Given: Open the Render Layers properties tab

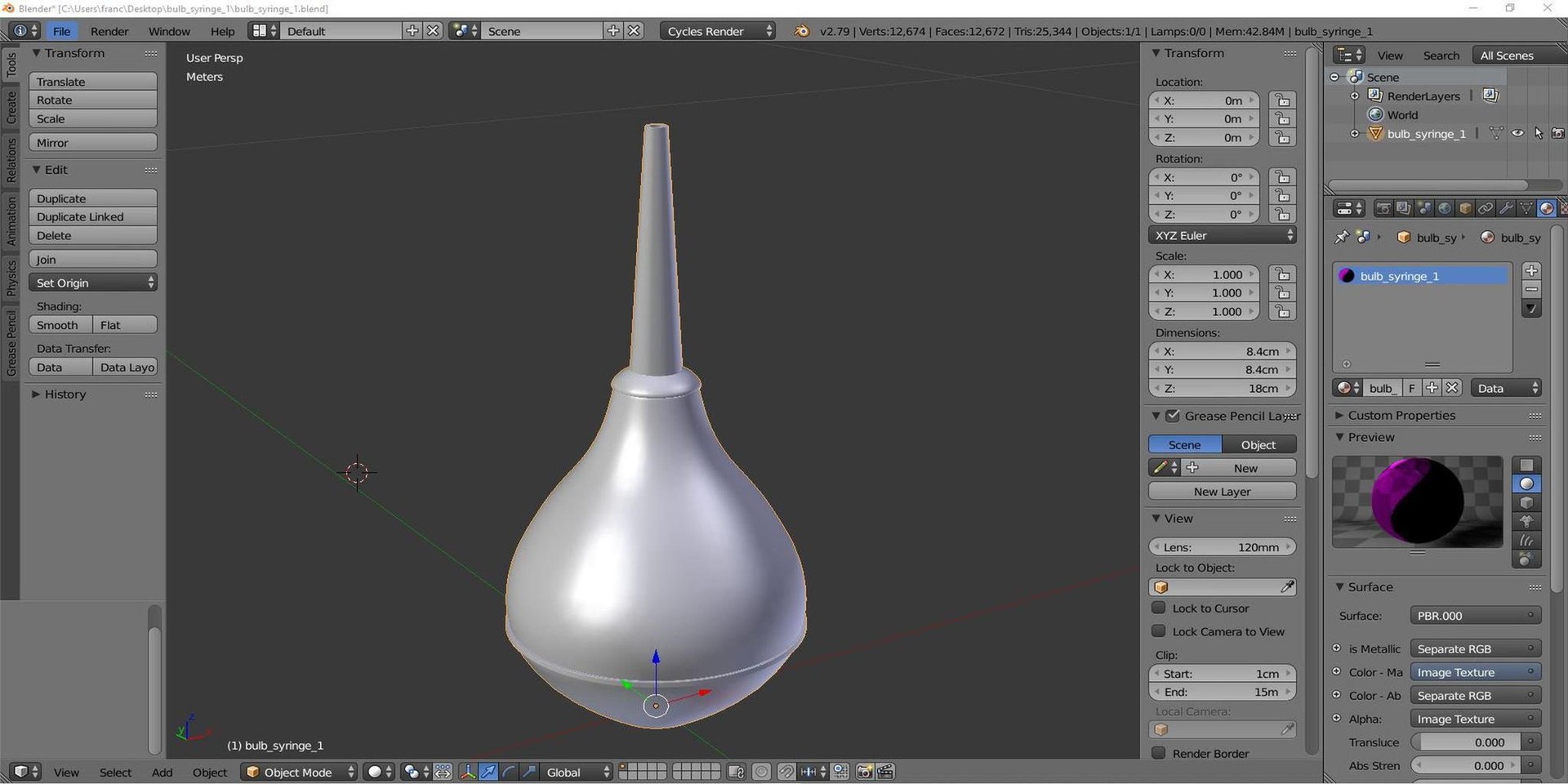Looking at the screenshot, I should click(x=1403, y=208).
